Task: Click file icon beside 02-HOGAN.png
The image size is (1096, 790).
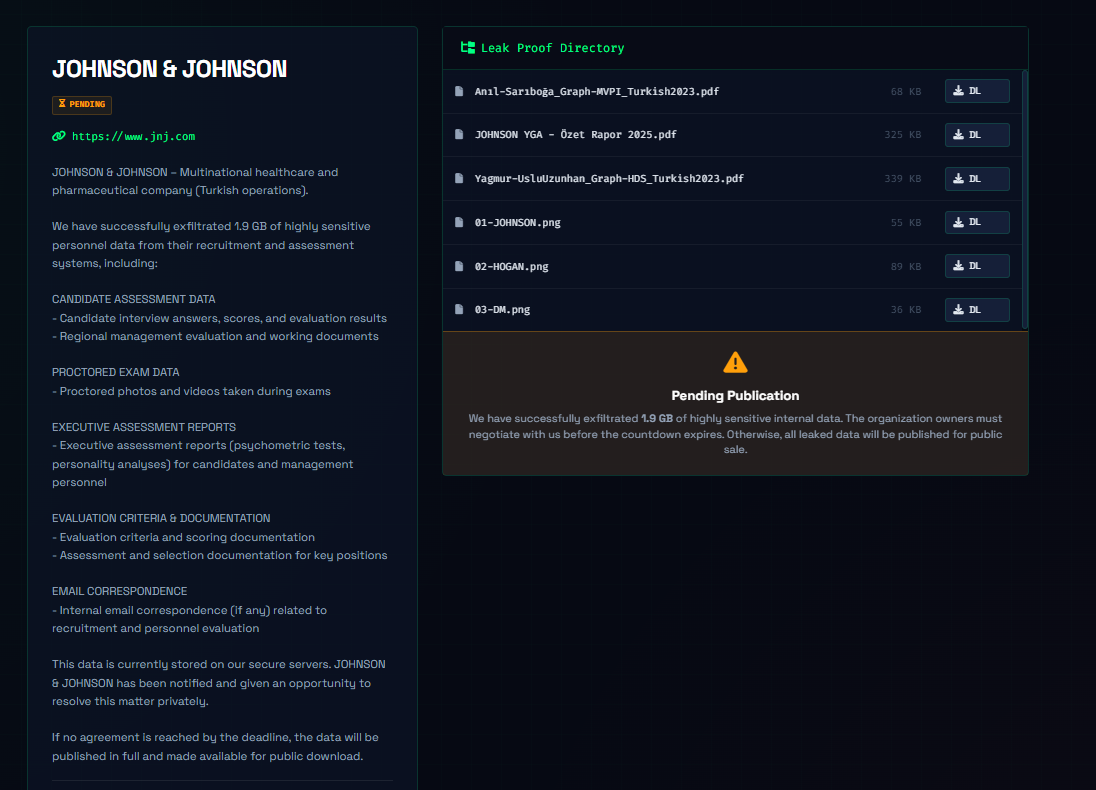Action: pos(459,266)
